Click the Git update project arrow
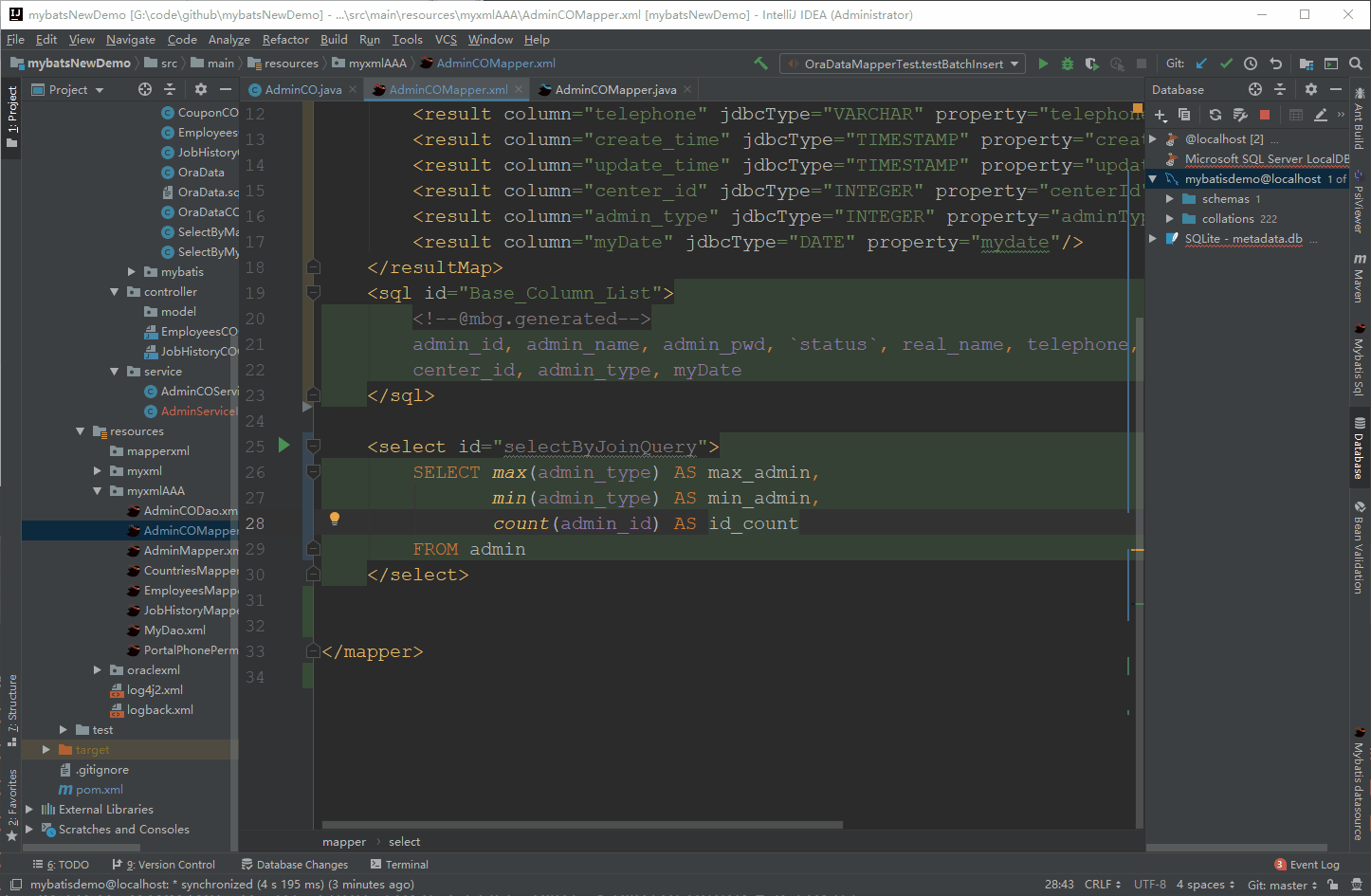 coord(1201,64)
